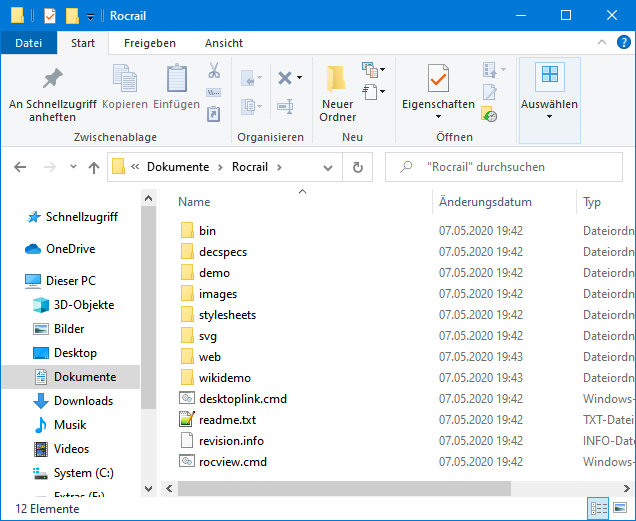The image size is (636, 521).
Task: Open the Ansicht ribbon tab
Action: [x=223, y=43]
